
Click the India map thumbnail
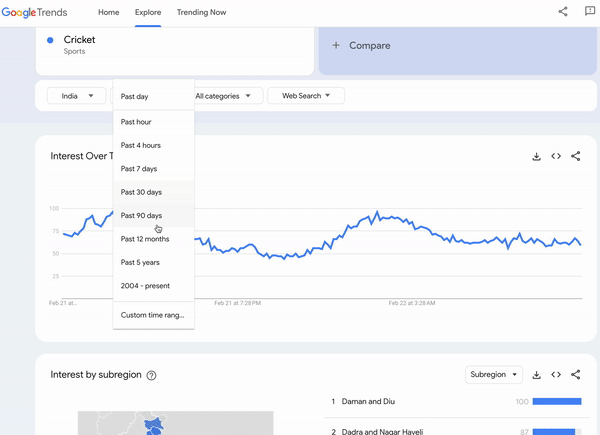coord(176,423)
